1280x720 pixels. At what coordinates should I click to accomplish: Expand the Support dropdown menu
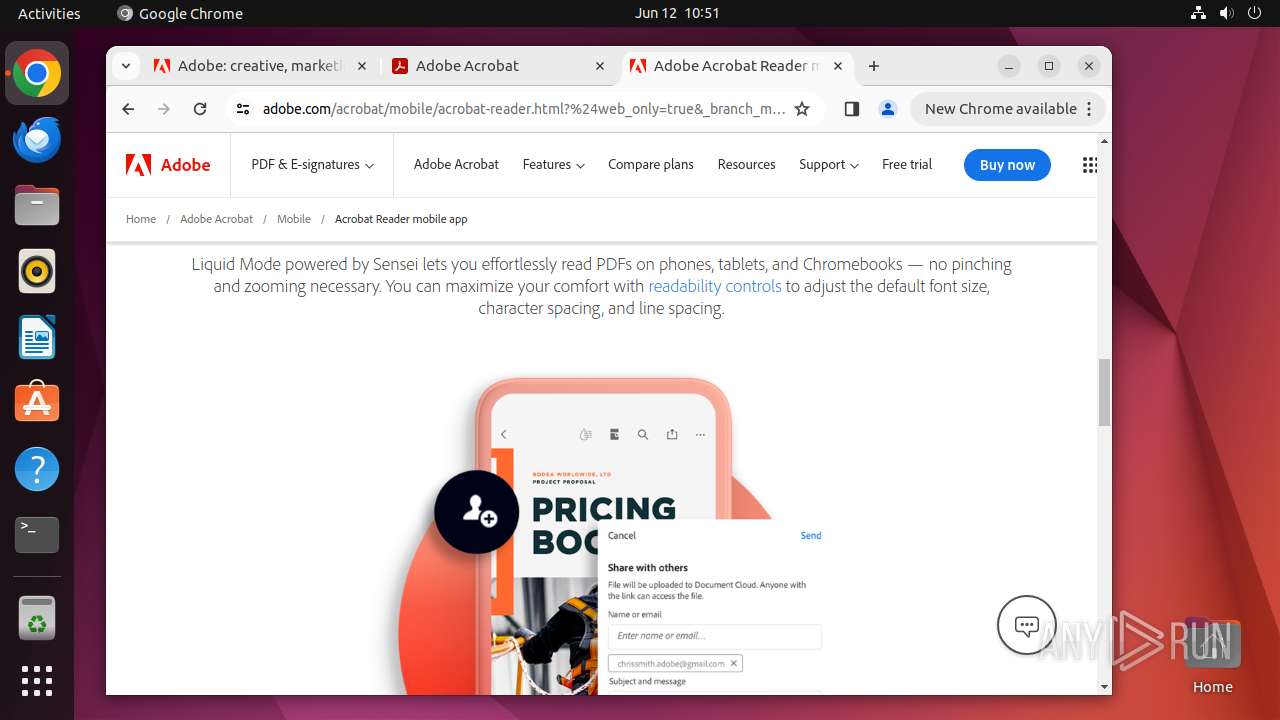829,165
